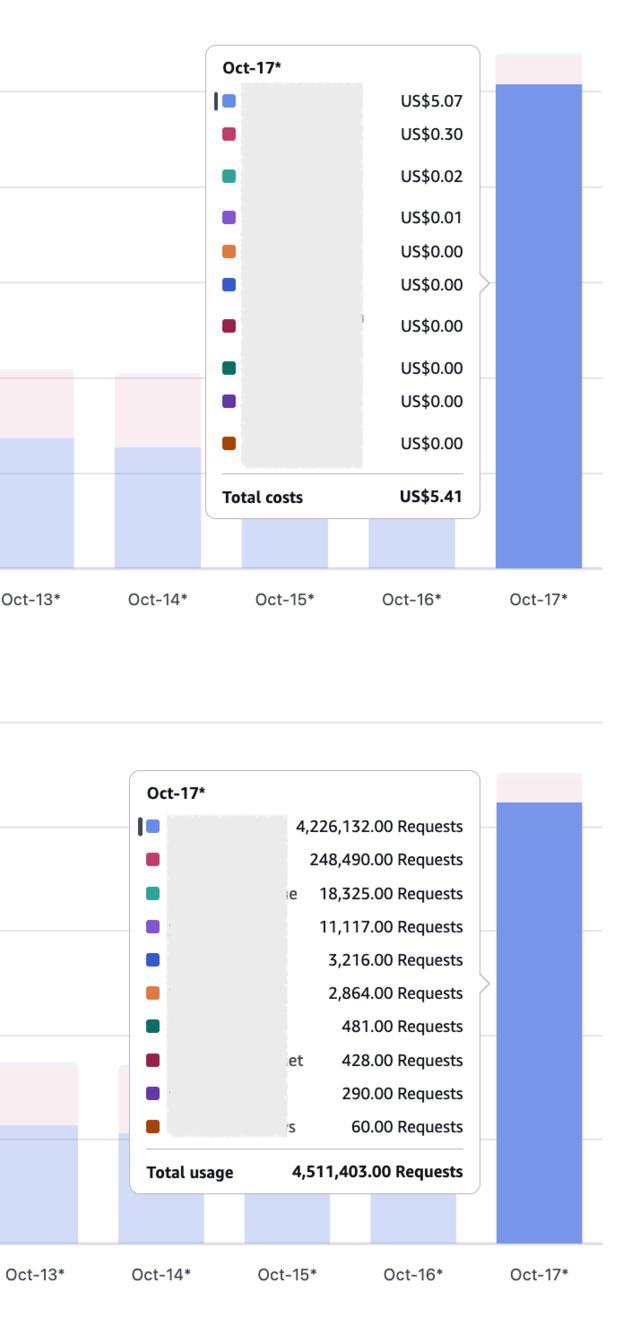Viewport: 640px width, 1318px height.
Task: Click the Oct-14* axis label under usage chart
Action: pos(161,1274)
